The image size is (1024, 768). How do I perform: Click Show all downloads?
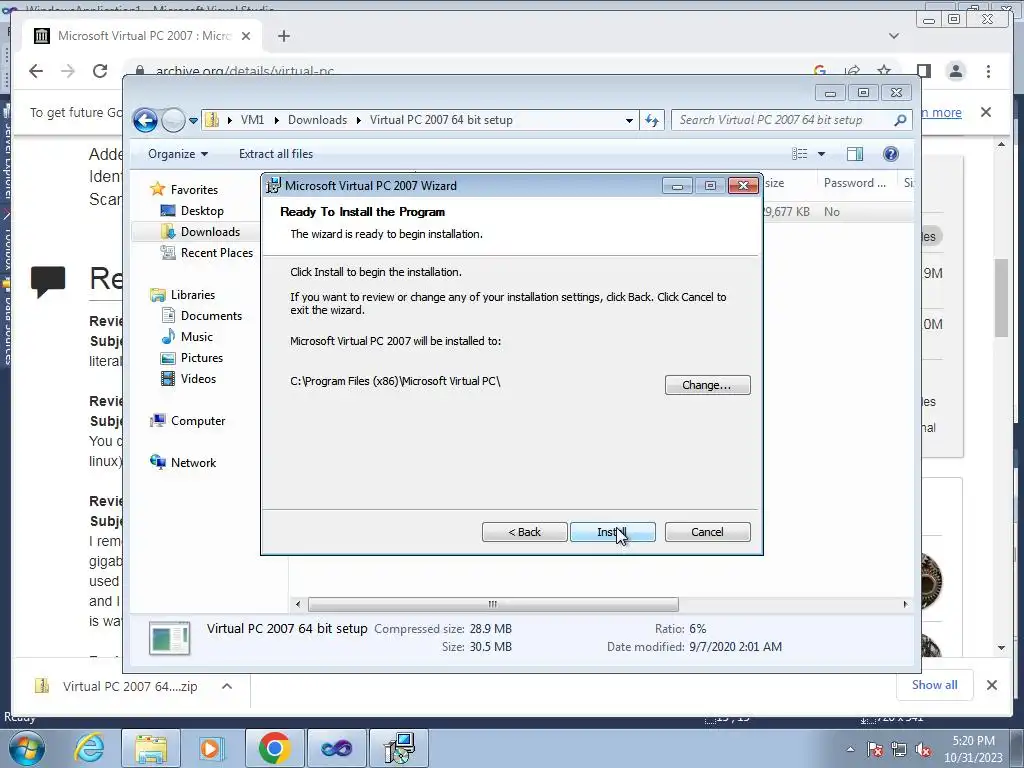[935, 685]
